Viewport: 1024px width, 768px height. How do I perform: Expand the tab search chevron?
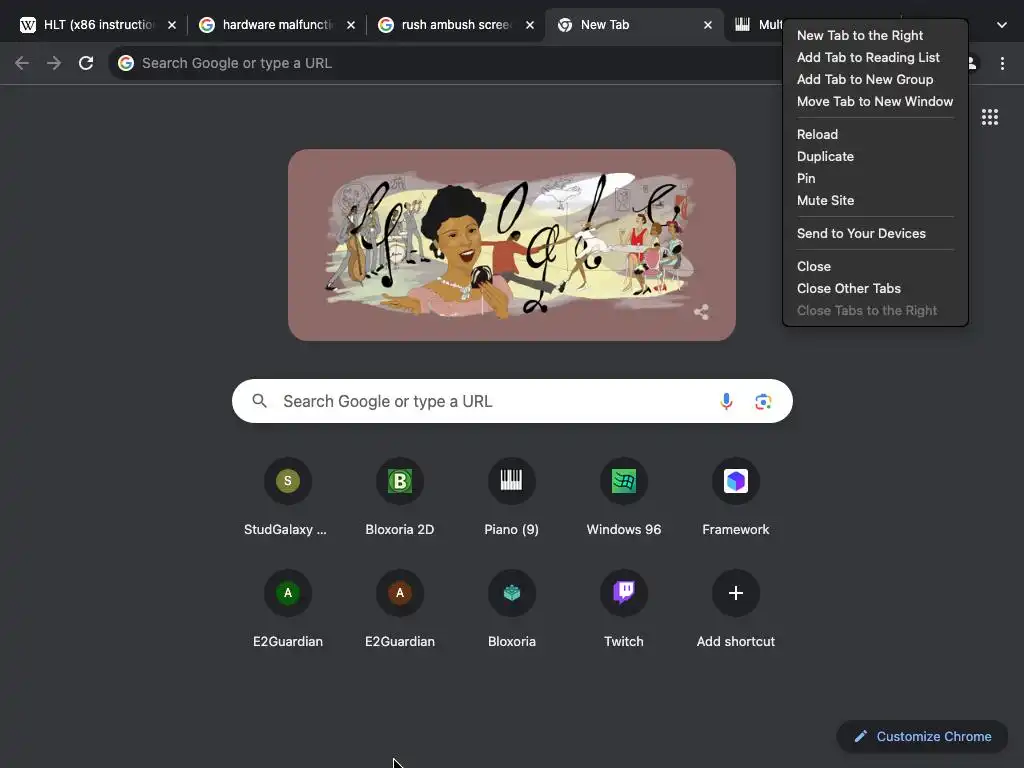pos(1001,25)
